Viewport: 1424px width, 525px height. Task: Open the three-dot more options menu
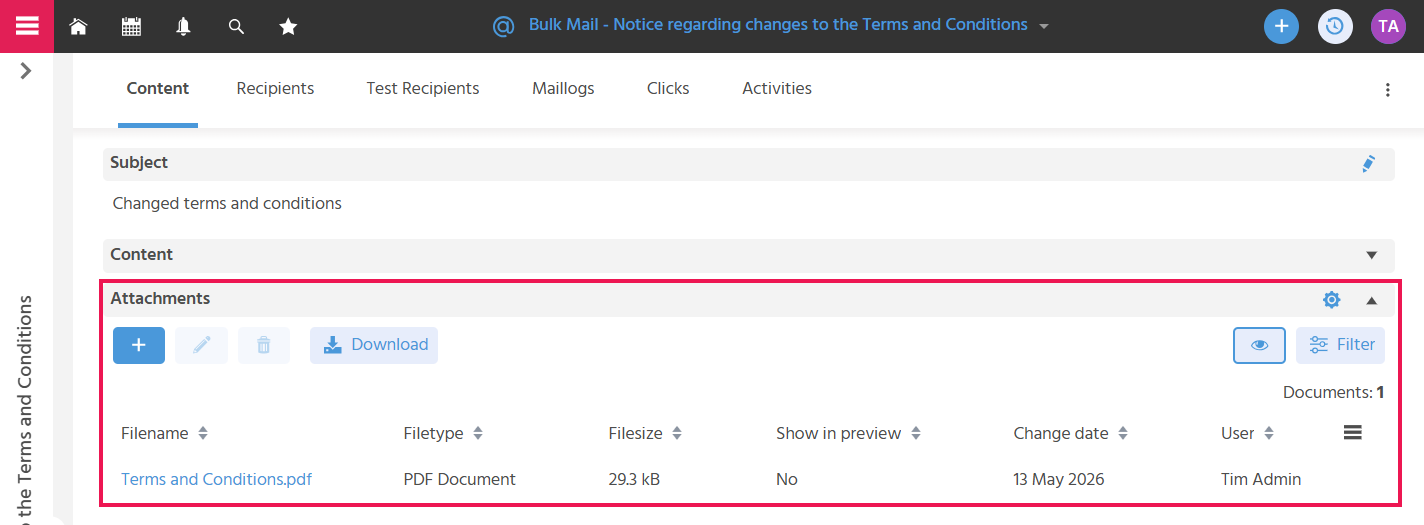coord(1387,90)
